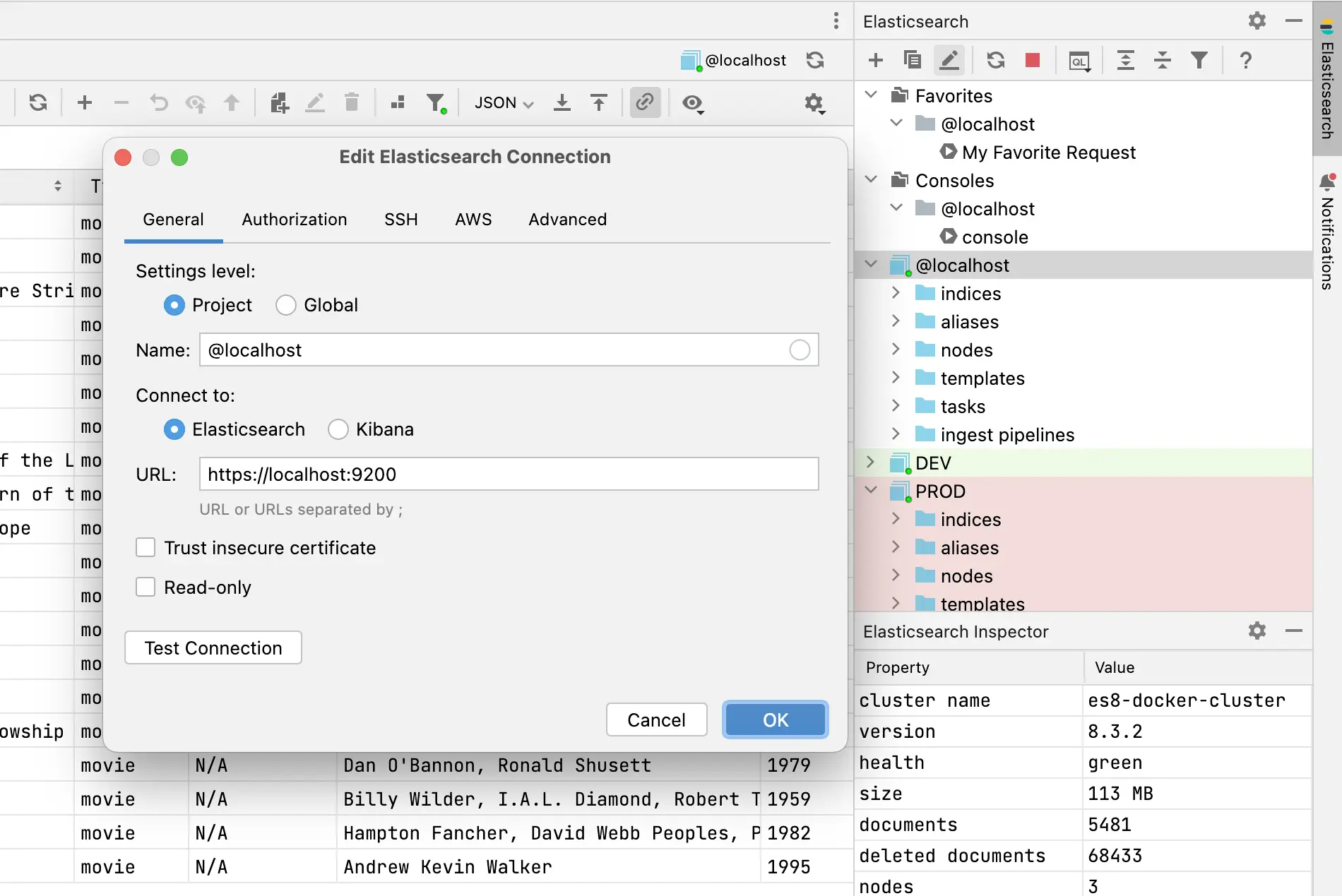
Task: Collapse the PROD connection node
Action: [872, 490]
